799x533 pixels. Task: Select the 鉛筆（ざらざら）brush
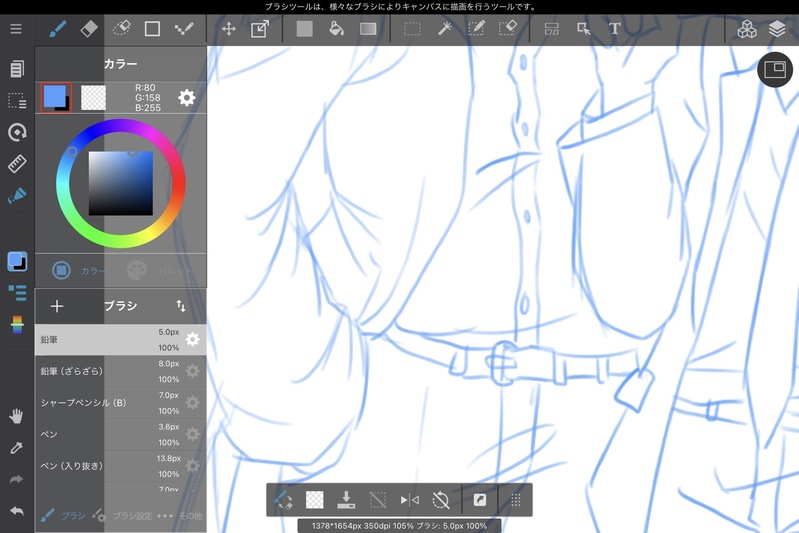[120, 371]
